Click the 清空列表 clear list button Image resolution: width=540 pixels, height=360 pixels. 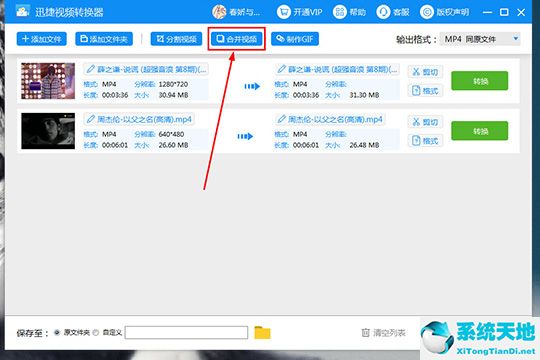[383, 333]
